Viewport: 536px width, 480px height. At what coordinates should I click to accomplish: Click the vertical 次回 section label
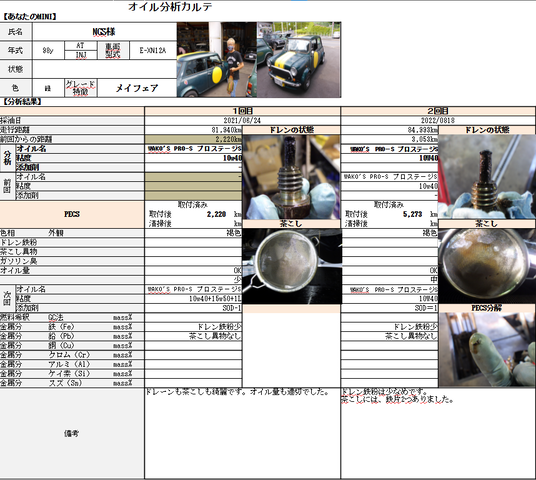pyautogui.click(x=7, y=298)
